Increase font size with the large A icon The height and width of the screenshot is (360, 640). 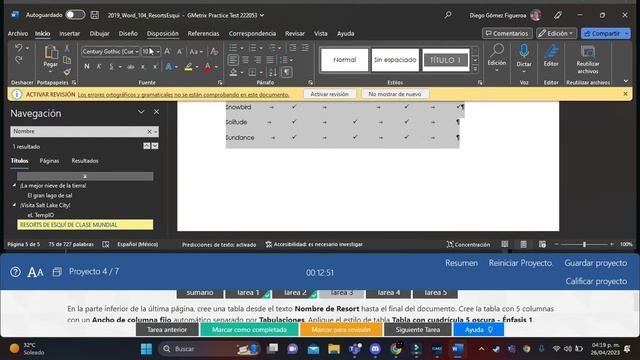167,51
